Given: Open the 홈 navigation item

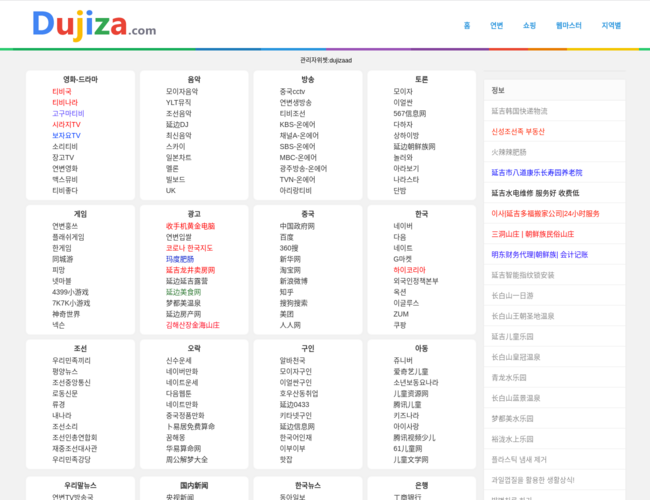Looking at the screenshot, I should [467, 26].
